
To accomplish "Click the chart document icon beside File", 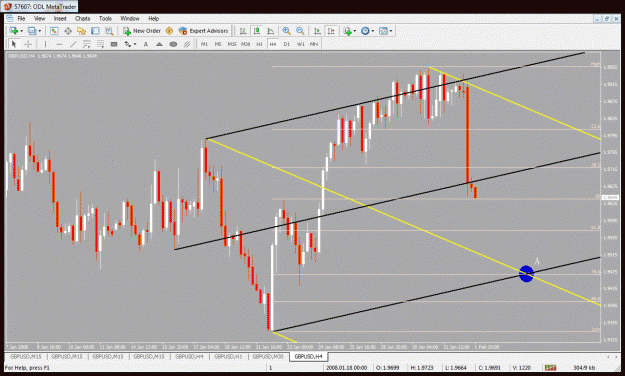I will tap(10, 18).
